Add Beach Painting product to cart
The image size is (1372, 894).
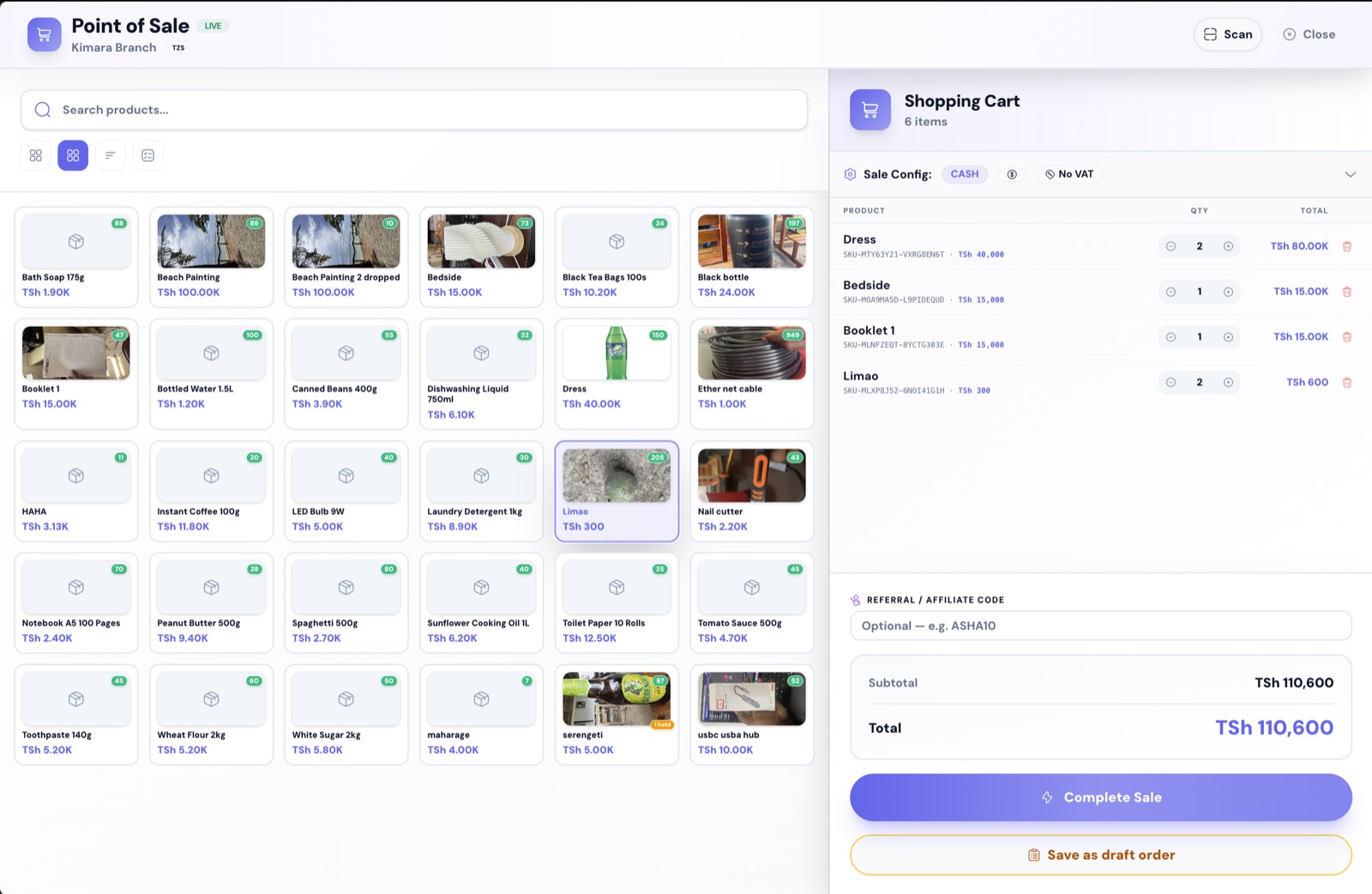tap(211, 257)
